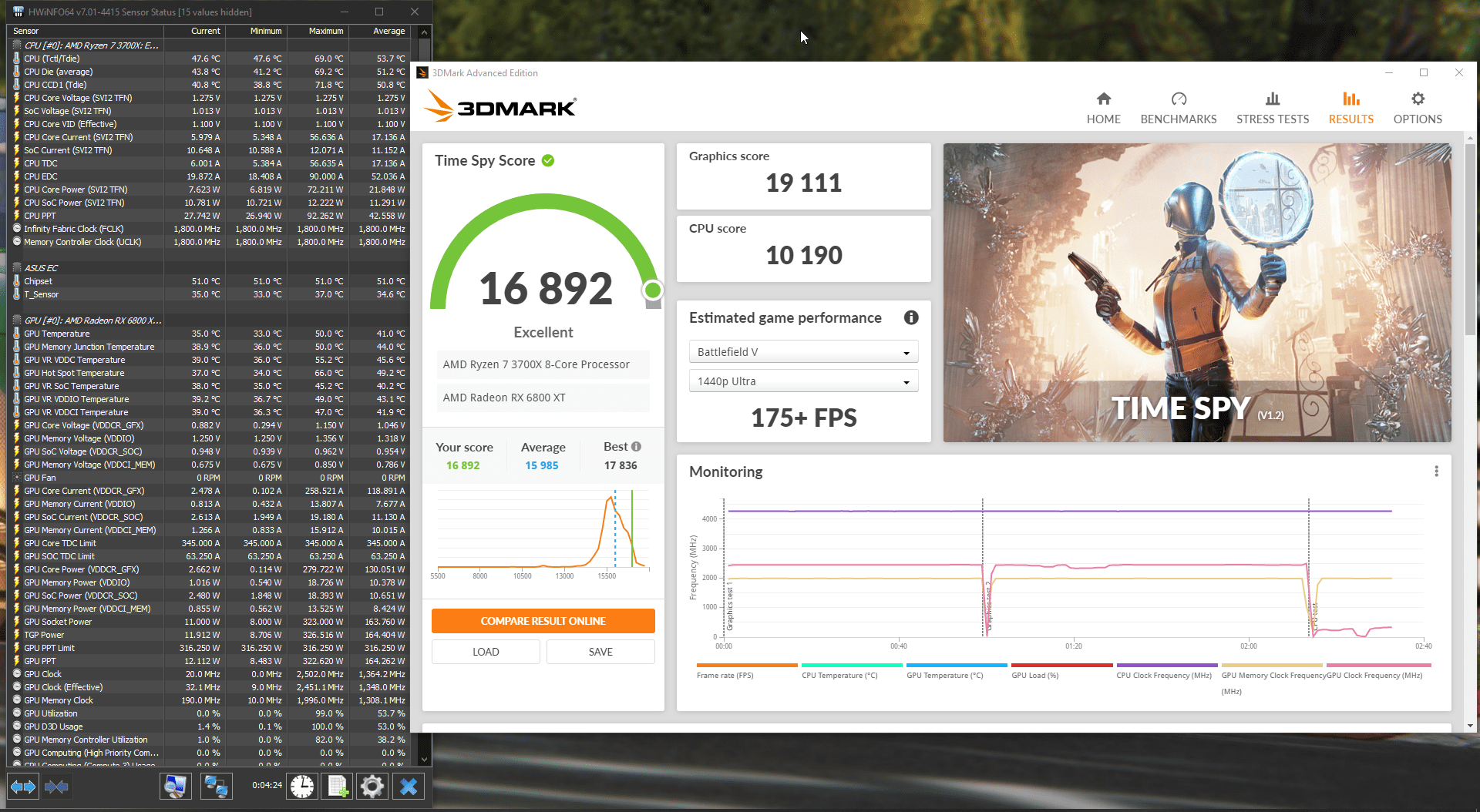Select the GPU Socket Power row
The image size is (1480, 812).
pos(208,622)
